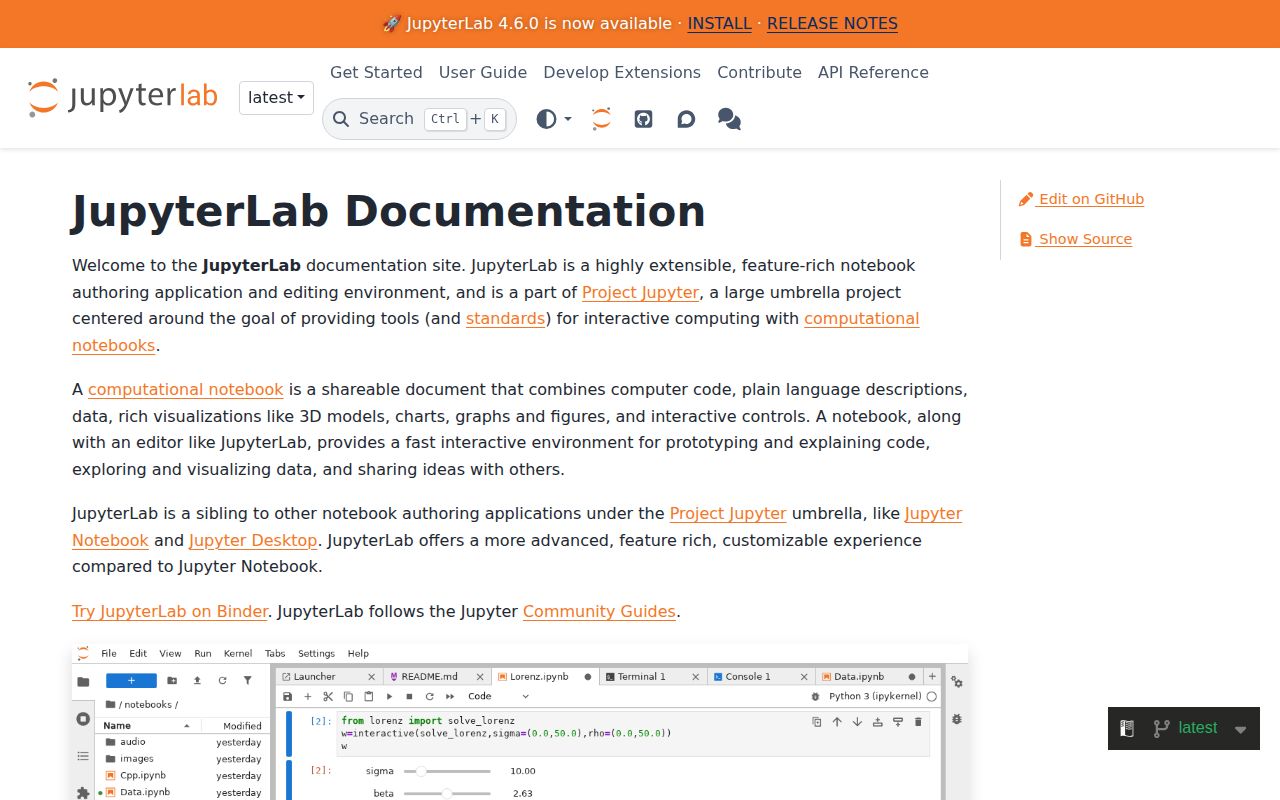Click the JupyterLab logo in the header

click(123, 97)
